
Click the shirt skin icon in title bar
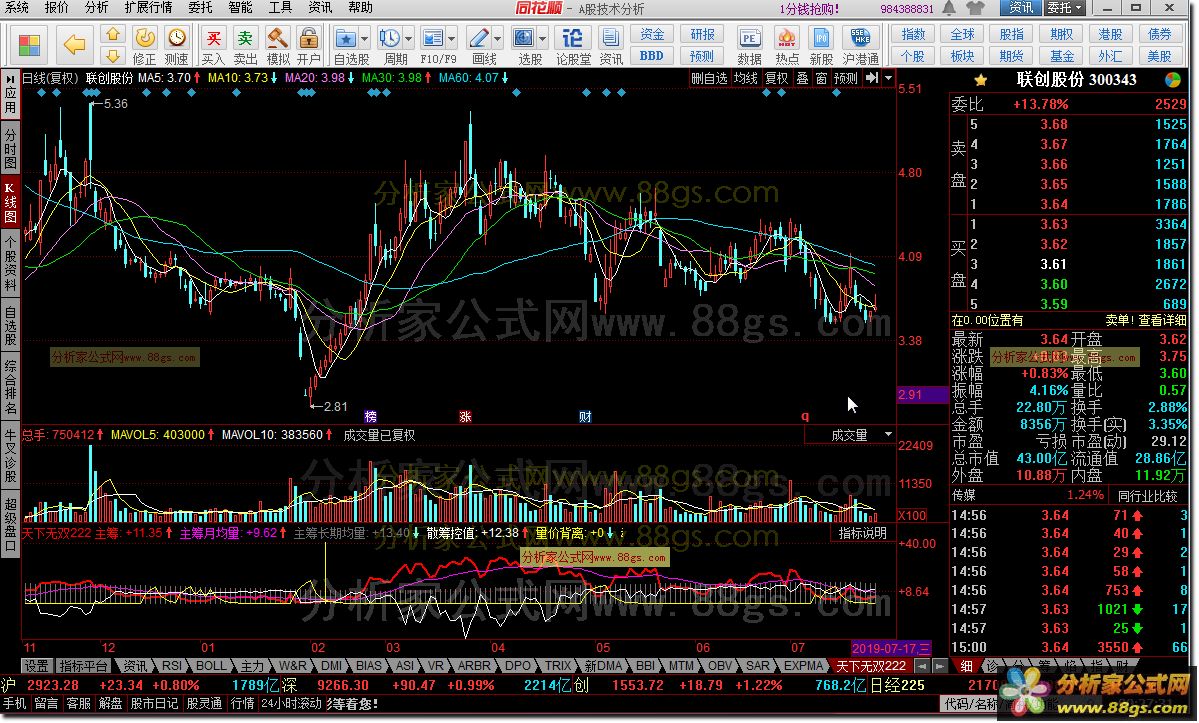[x=975, y=8]
